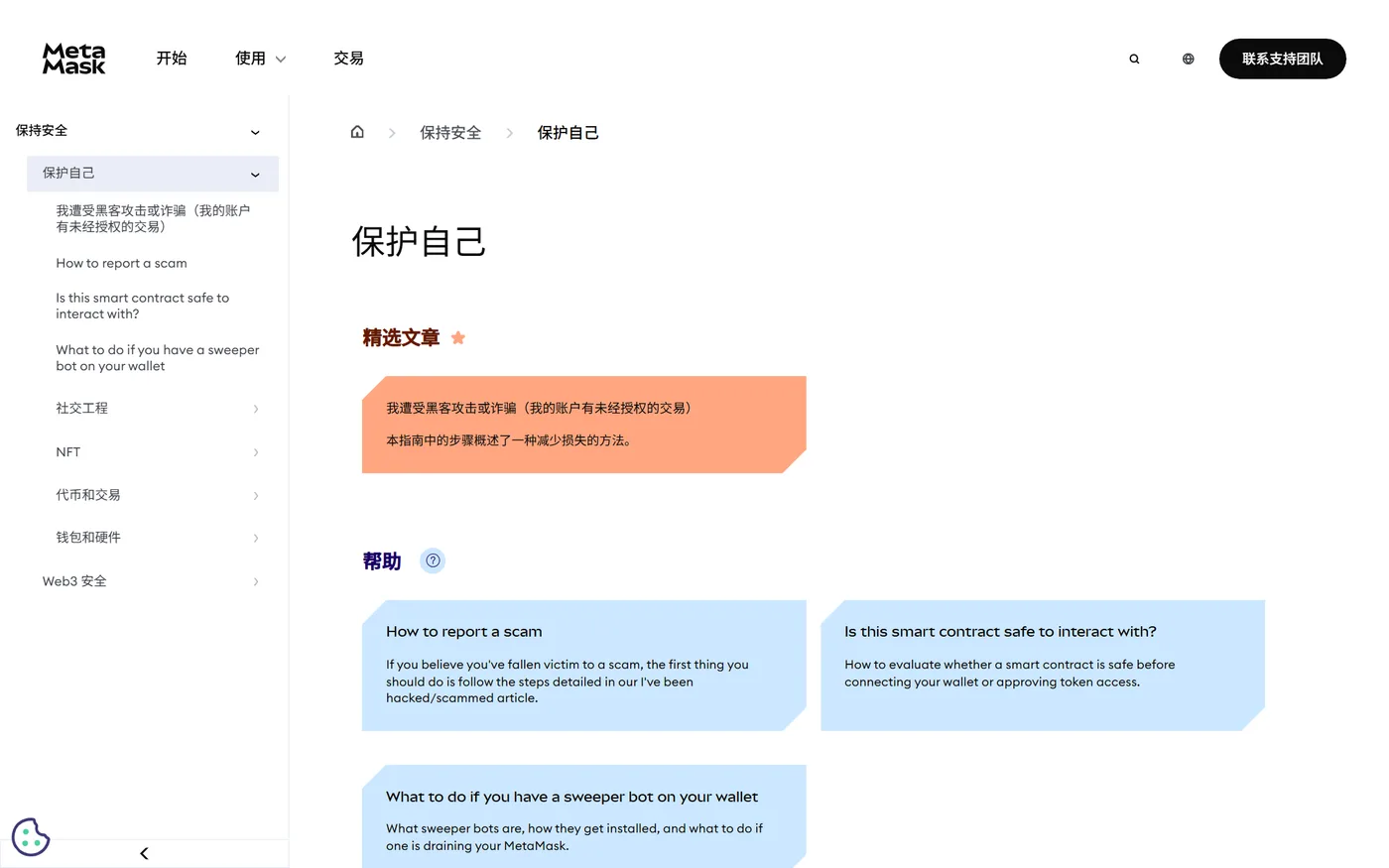Open the cookie preferences icon
Image resolution: width=1389 pixels, height=868 pixels.
point(31,836)
